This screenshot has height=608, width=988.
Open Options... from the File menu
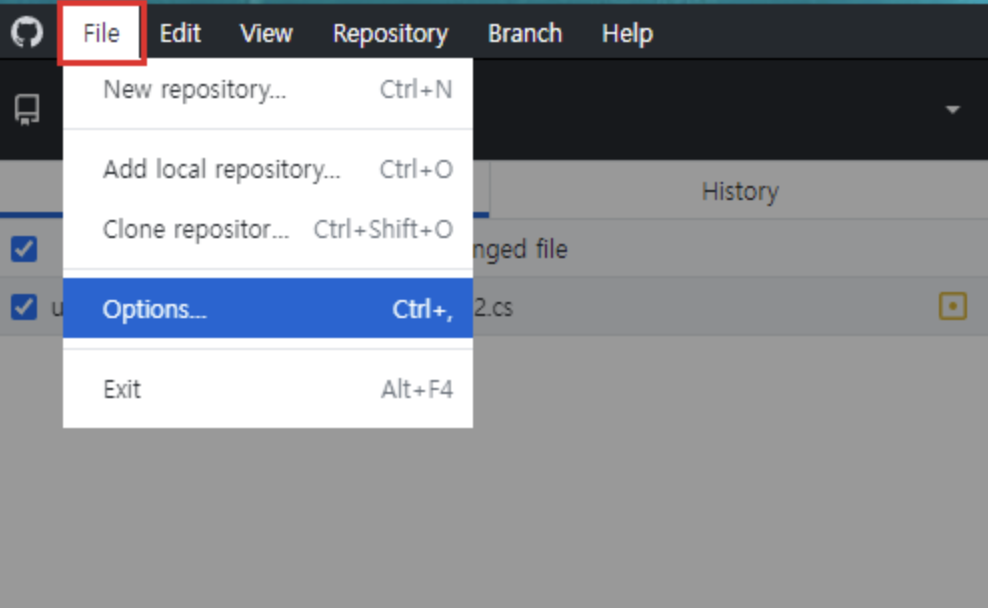pyautogui.click(x=268, y=309)
